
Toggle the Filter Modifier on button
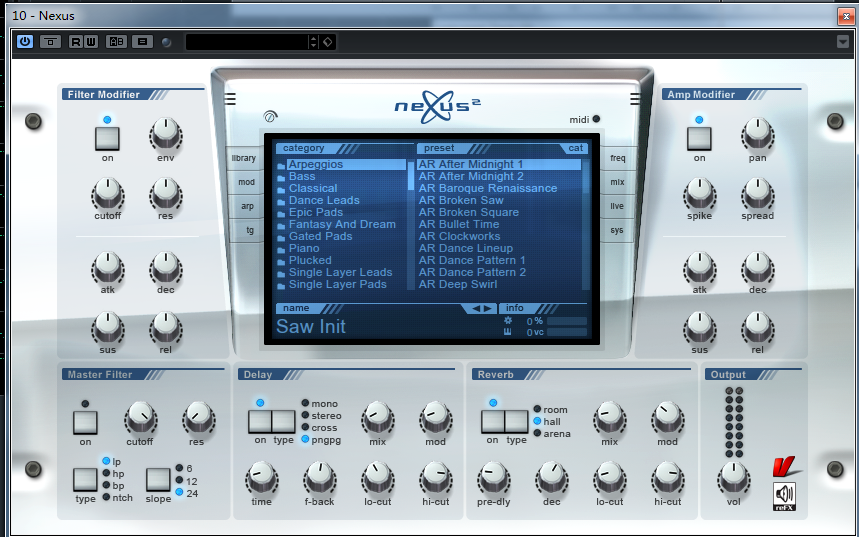(x=107, y=139)
